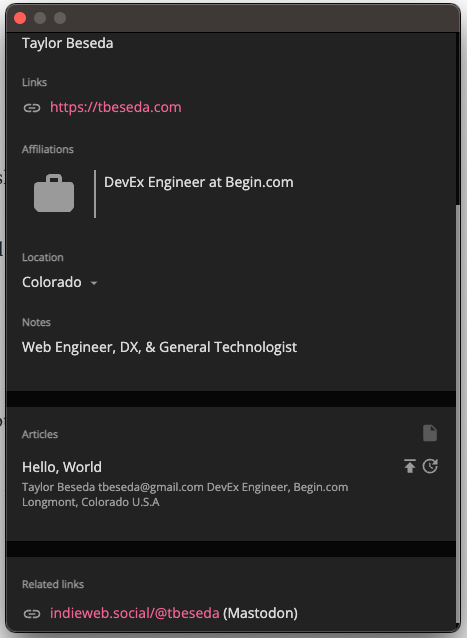
Task: Click the briefcase affiliation icon
Action: (x=54, y=193)
